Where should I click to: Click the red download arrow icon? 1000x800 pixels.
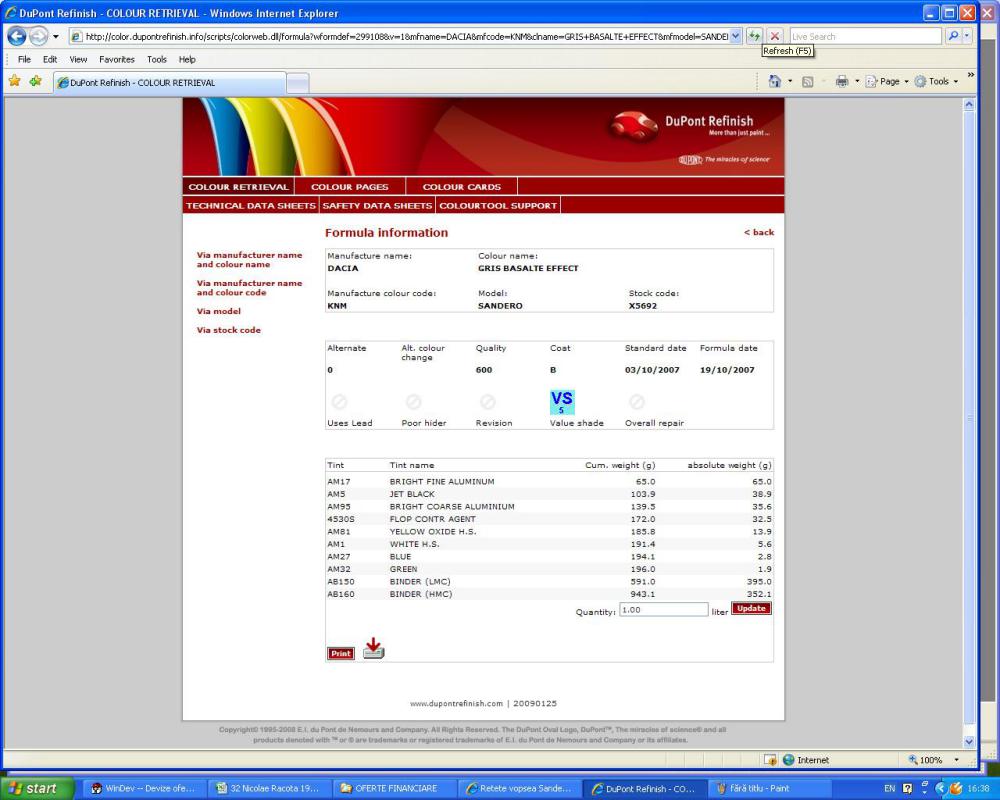[x=373, y=649]
